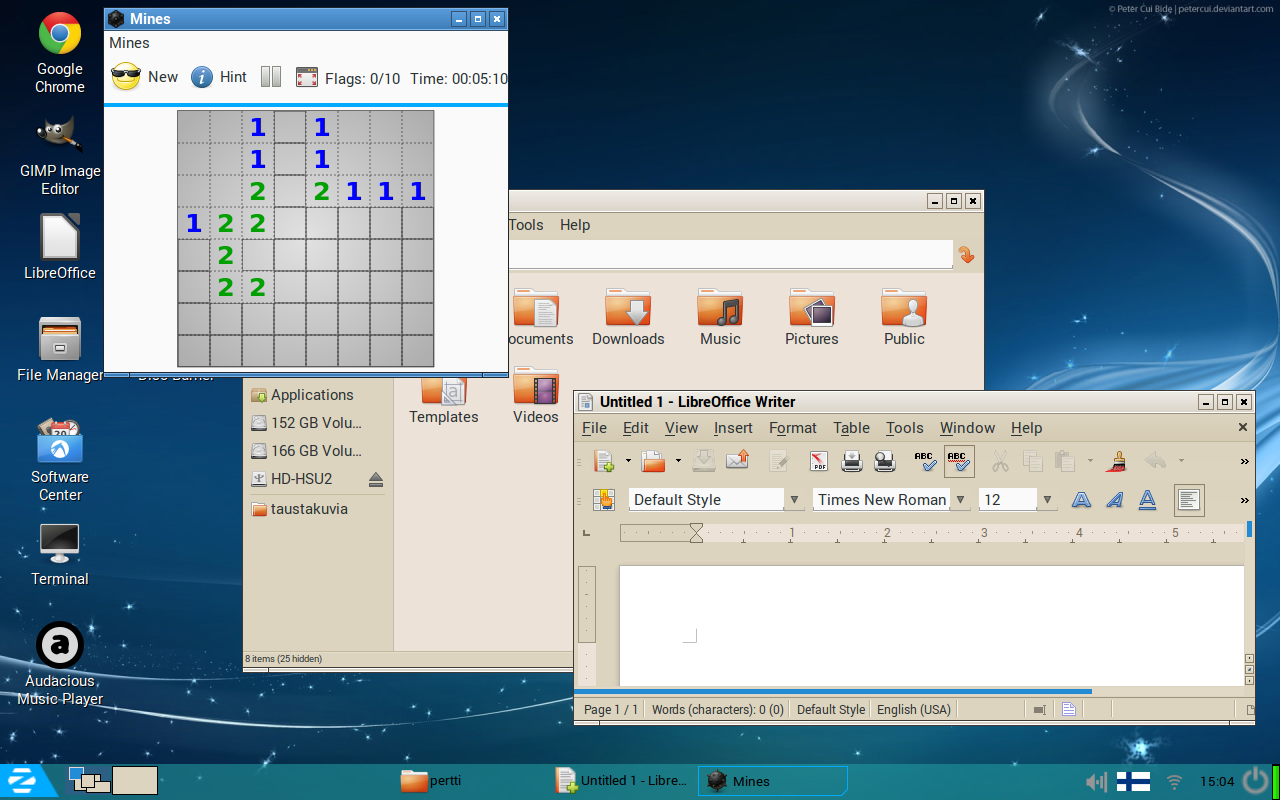
Task: Click the email document envelope icon
Action: (x=737, y=461)
